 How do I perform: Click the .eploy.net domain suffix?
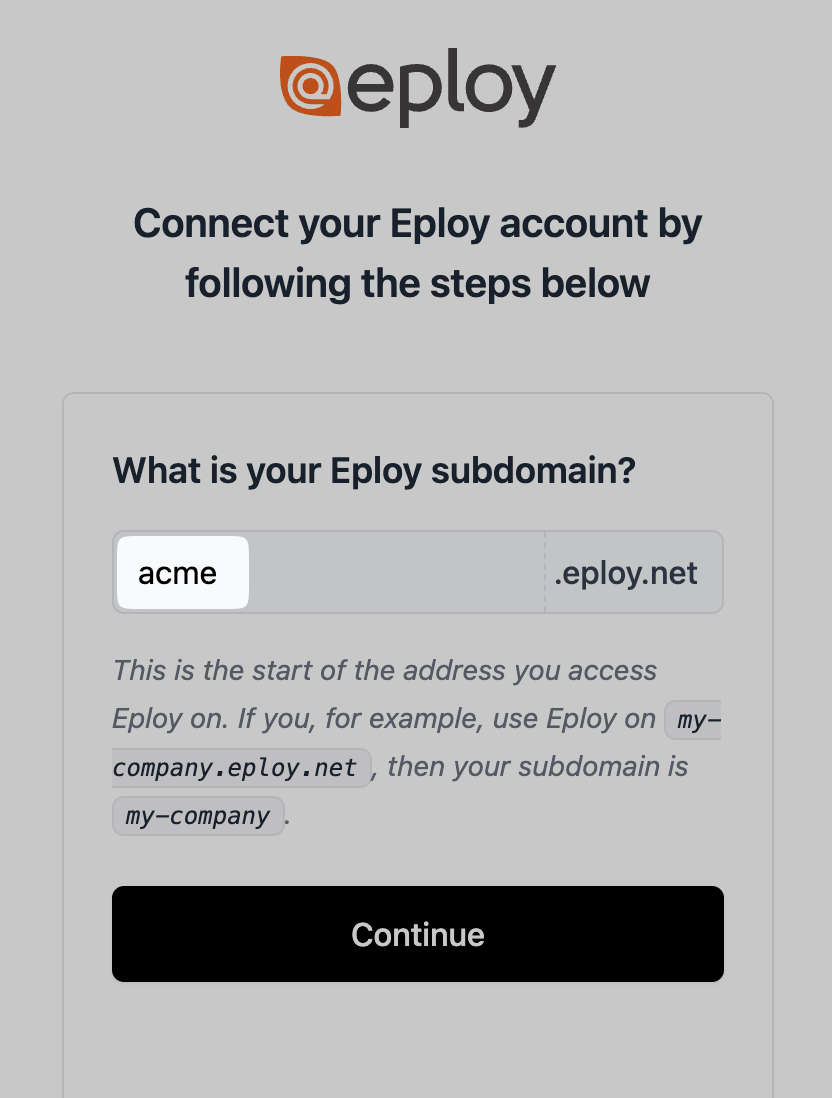click(x=626, y=573)
